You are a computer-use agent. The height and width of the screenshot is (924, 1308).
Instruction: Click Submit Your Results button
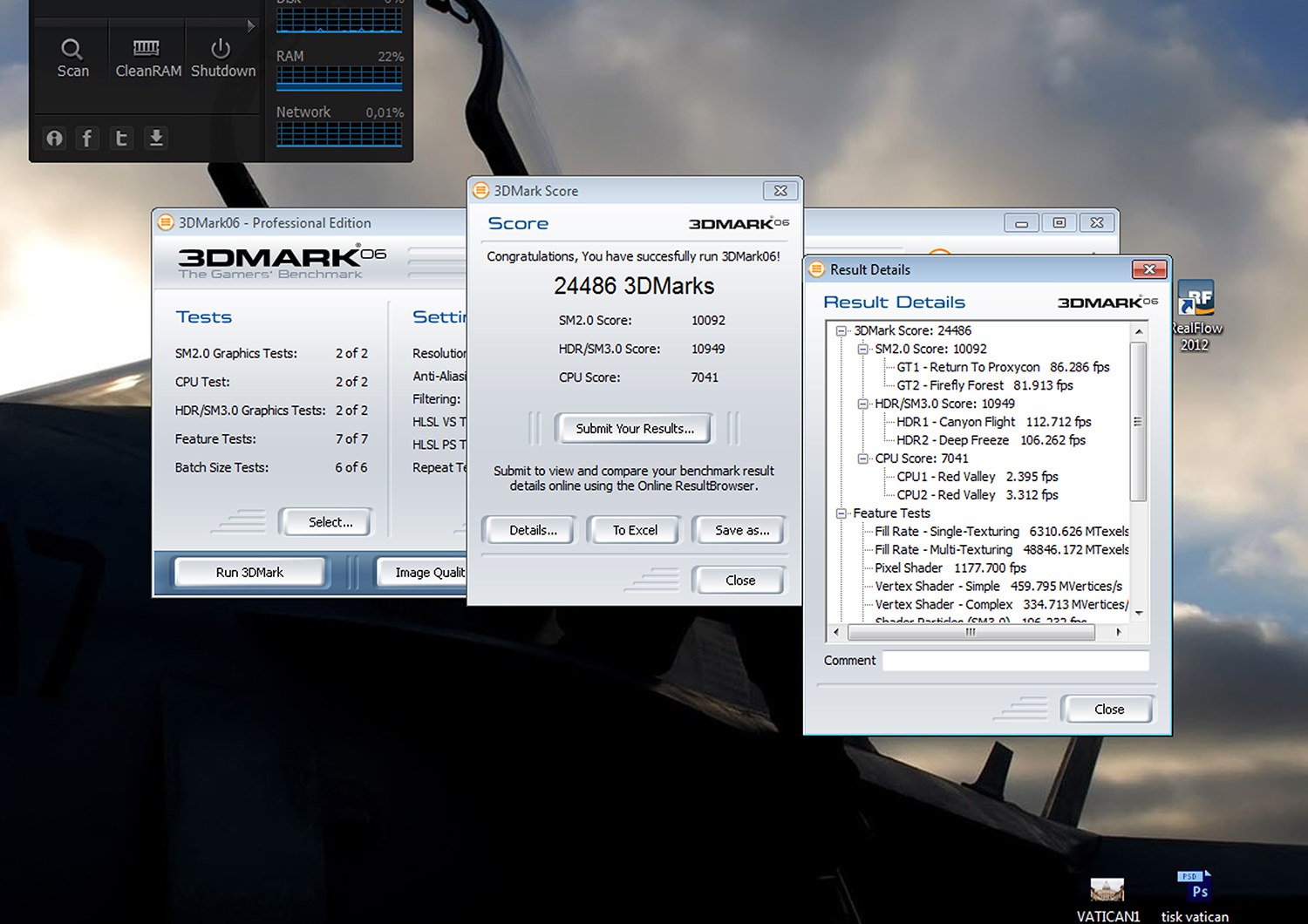tap(634, 429)
